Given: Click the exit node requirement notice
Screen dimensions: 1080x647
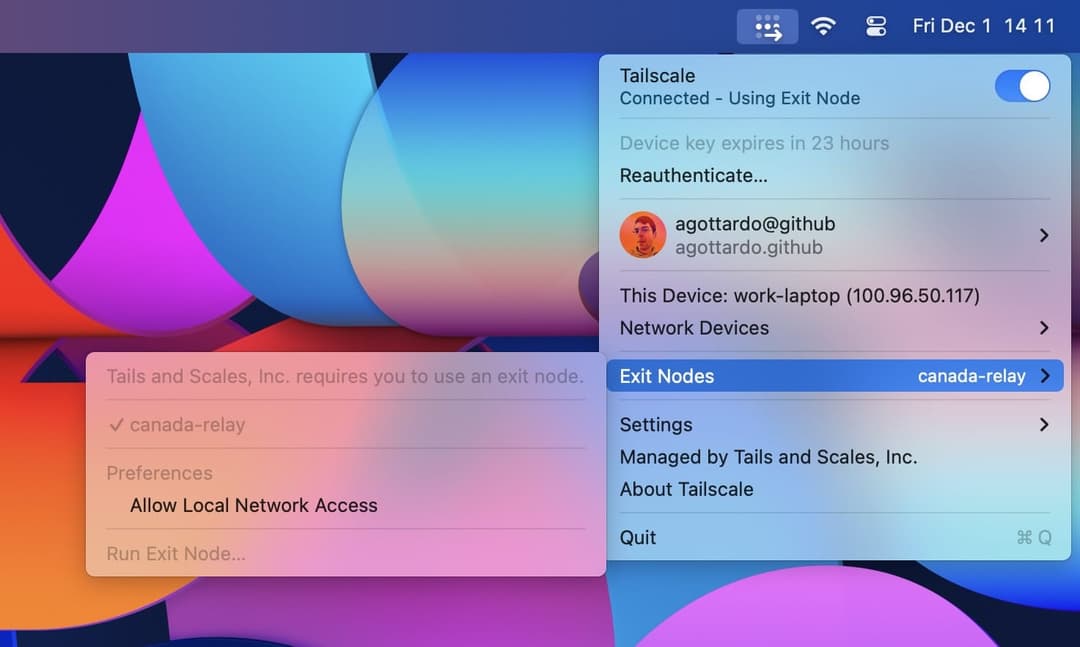Looking at the screenshot, I should coord(345,377).
